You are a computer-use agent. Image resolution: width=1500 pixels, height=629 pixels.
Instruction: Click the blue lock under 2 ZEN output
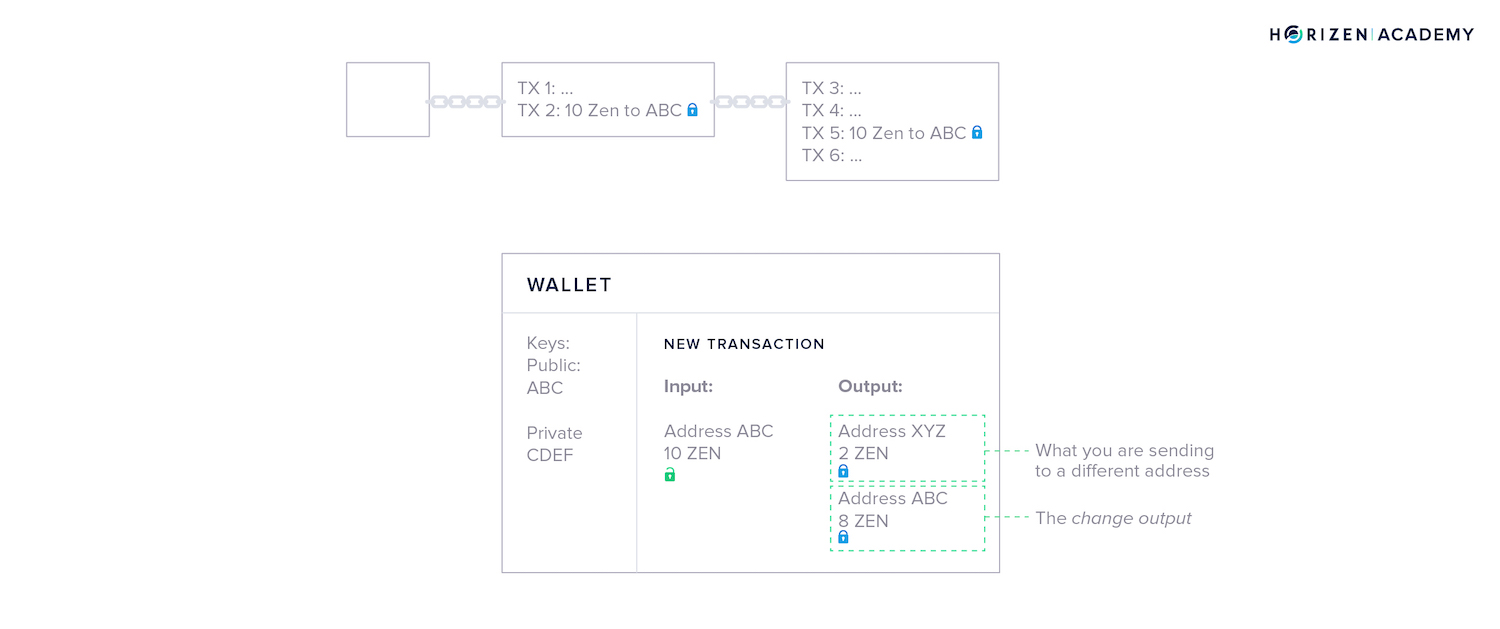tap(843, 471)
